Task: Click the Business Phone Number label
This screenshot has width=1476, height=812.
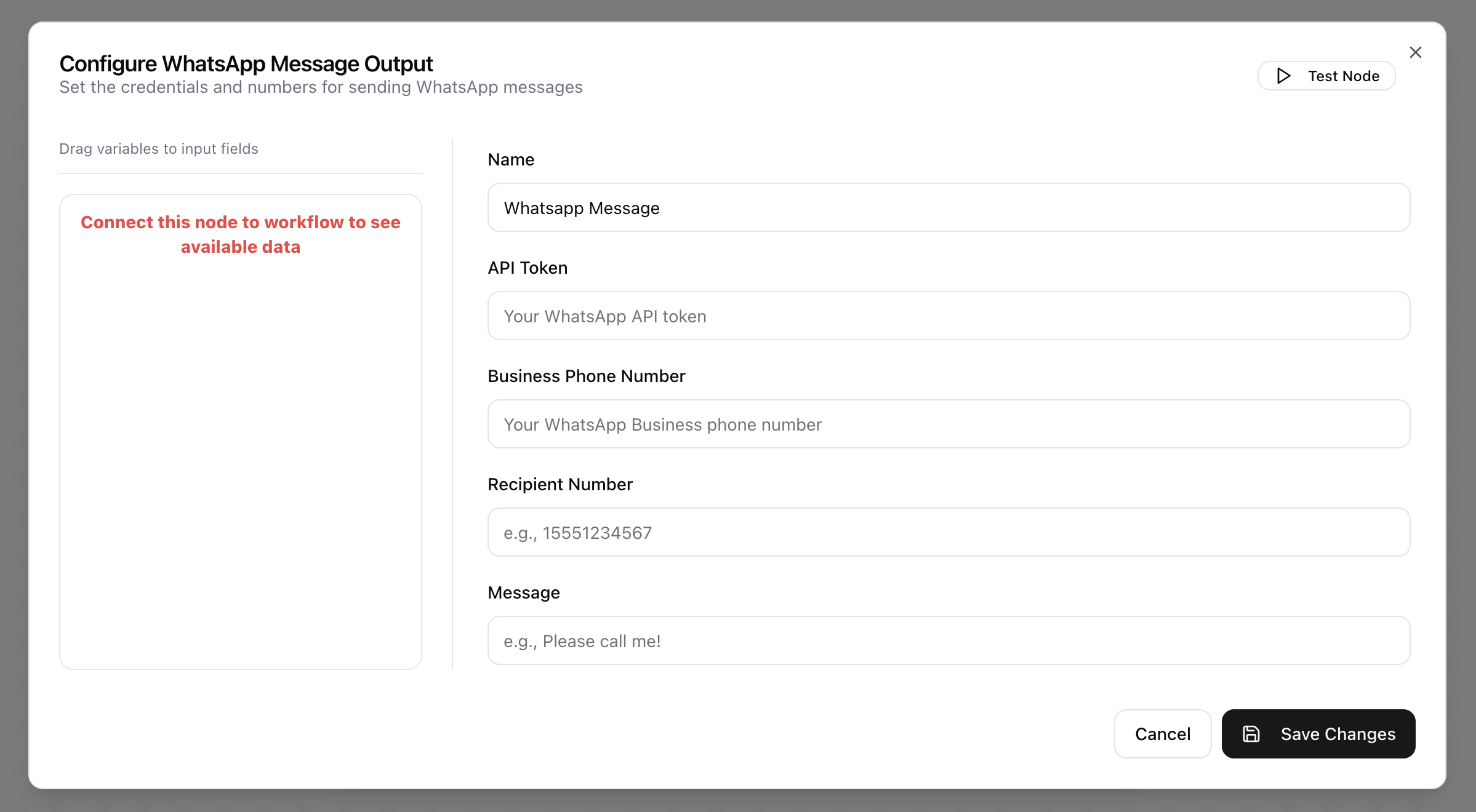Action: (586, 376)
